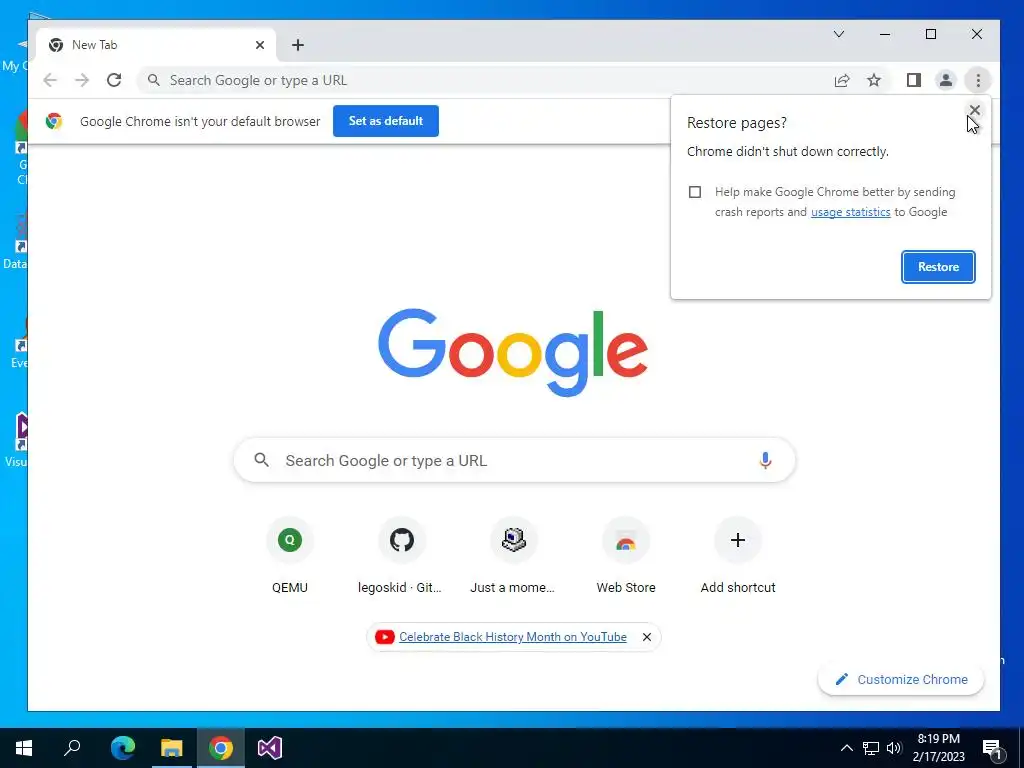1024x768 pixels.
Task: Click network status tray icon
Action: coord(871,748)
